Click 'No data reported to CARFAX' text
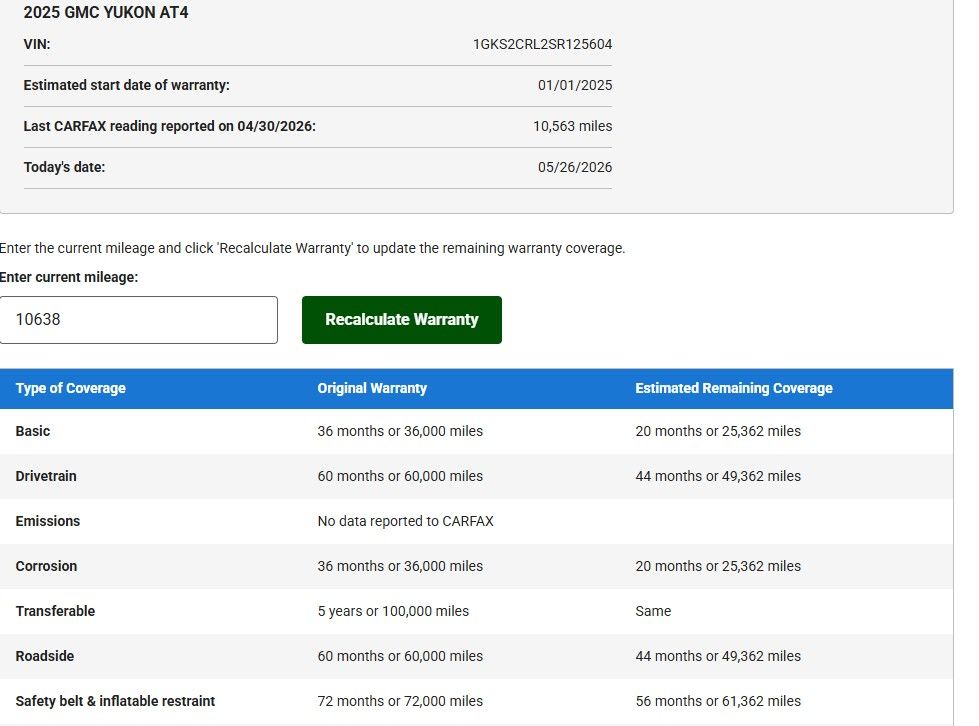 405,521
